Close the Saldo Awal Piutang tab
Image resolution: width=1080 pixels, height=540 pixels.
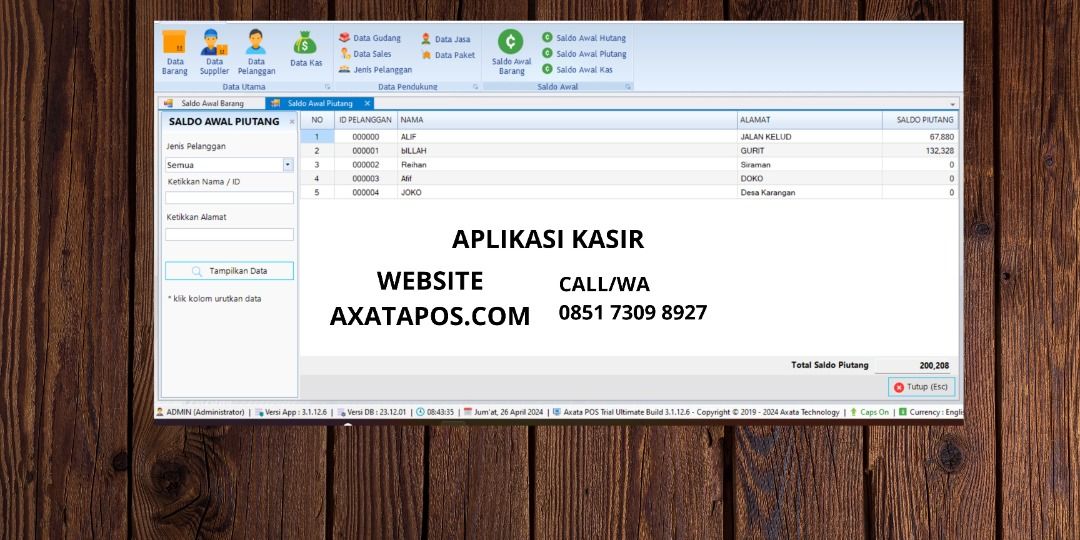tap(367, 103)
